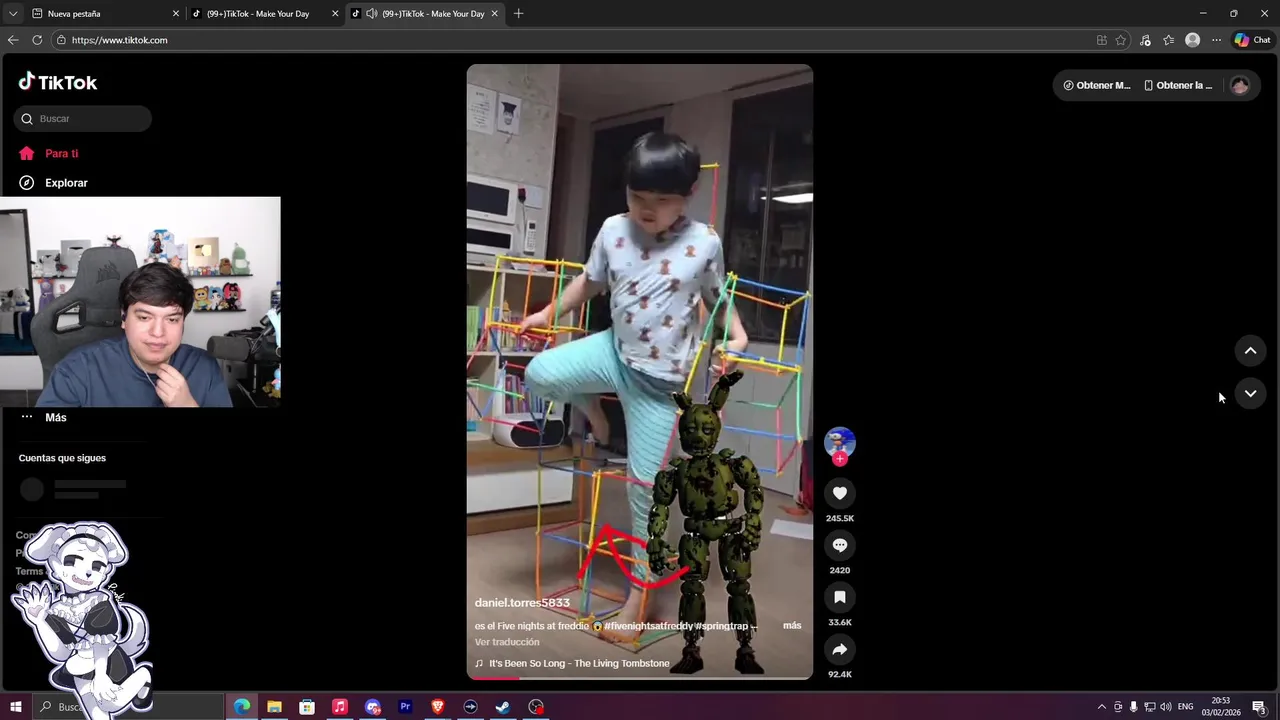
Task: Show hidden system tray icons
Action: point(1102,707)
